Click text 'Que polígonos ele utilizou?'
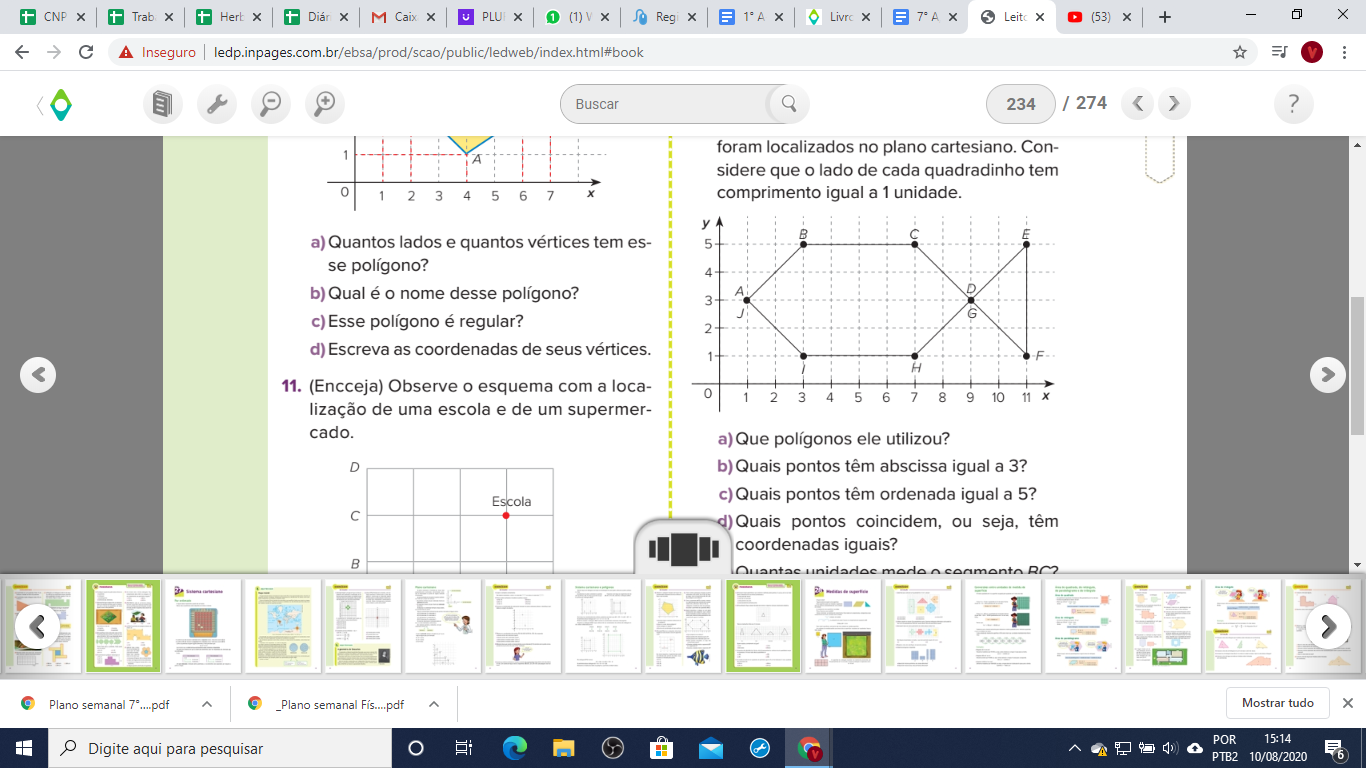The image size is (1366, 768). click(x=842, y=439)
